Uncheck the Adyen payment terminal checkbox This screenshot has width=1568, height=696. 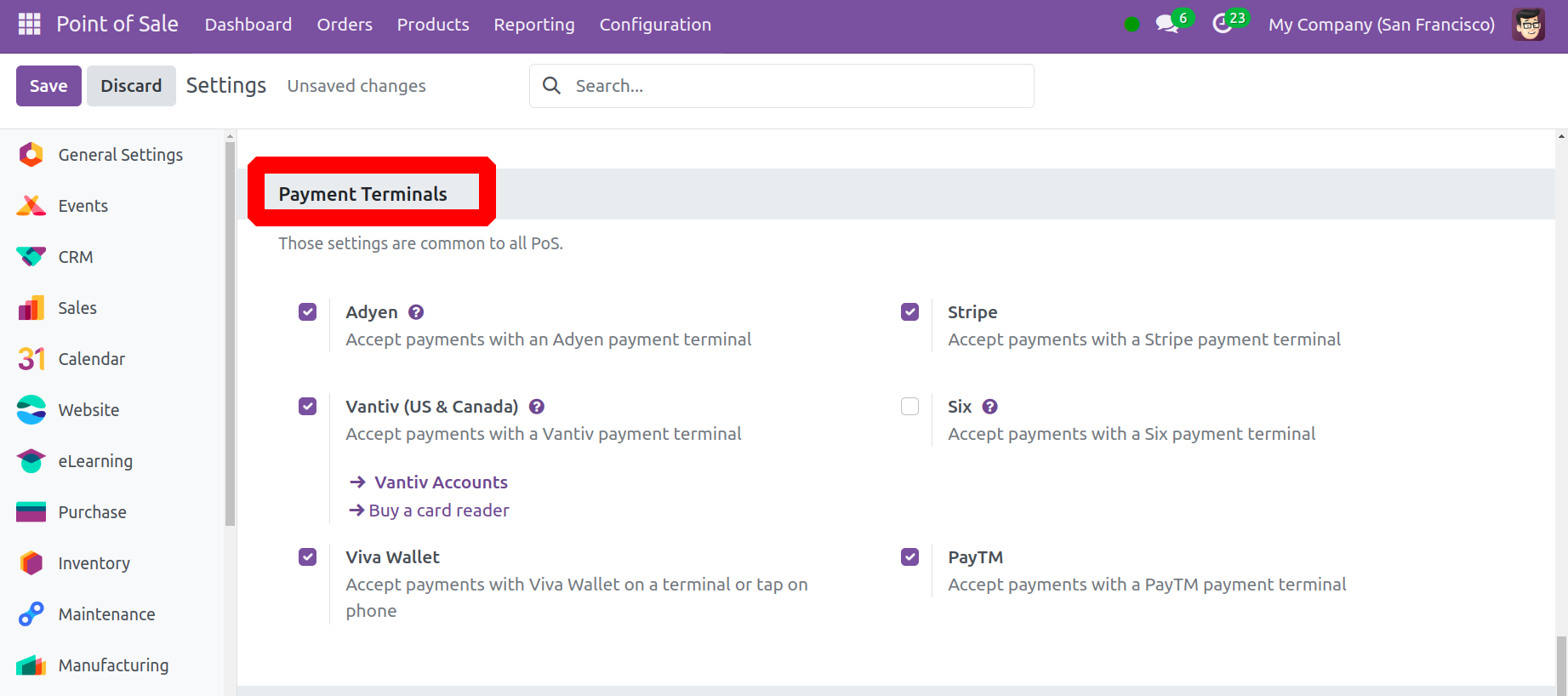point(308,312)
